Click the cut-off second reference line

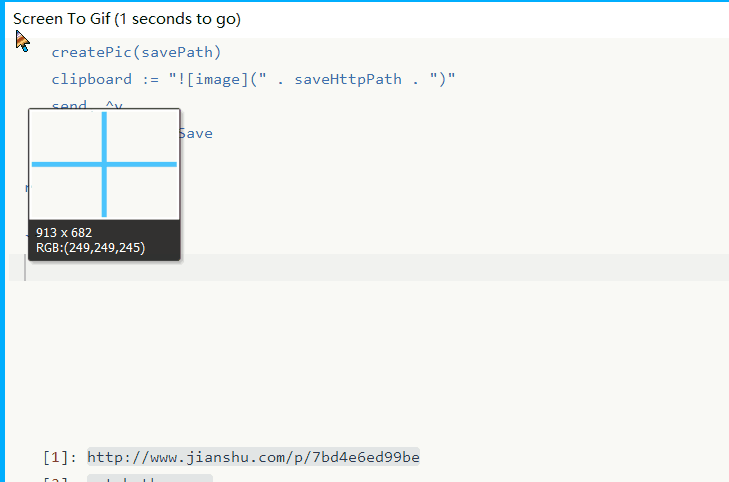click(x=150, y=478)
